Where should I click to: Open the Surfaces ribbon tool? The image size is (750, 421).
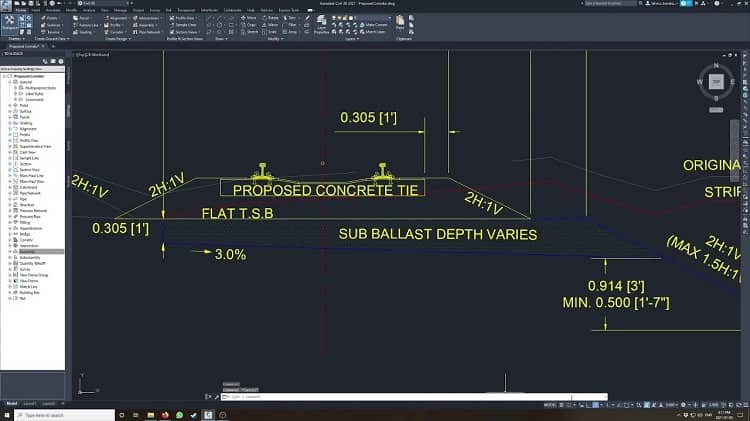52,25
